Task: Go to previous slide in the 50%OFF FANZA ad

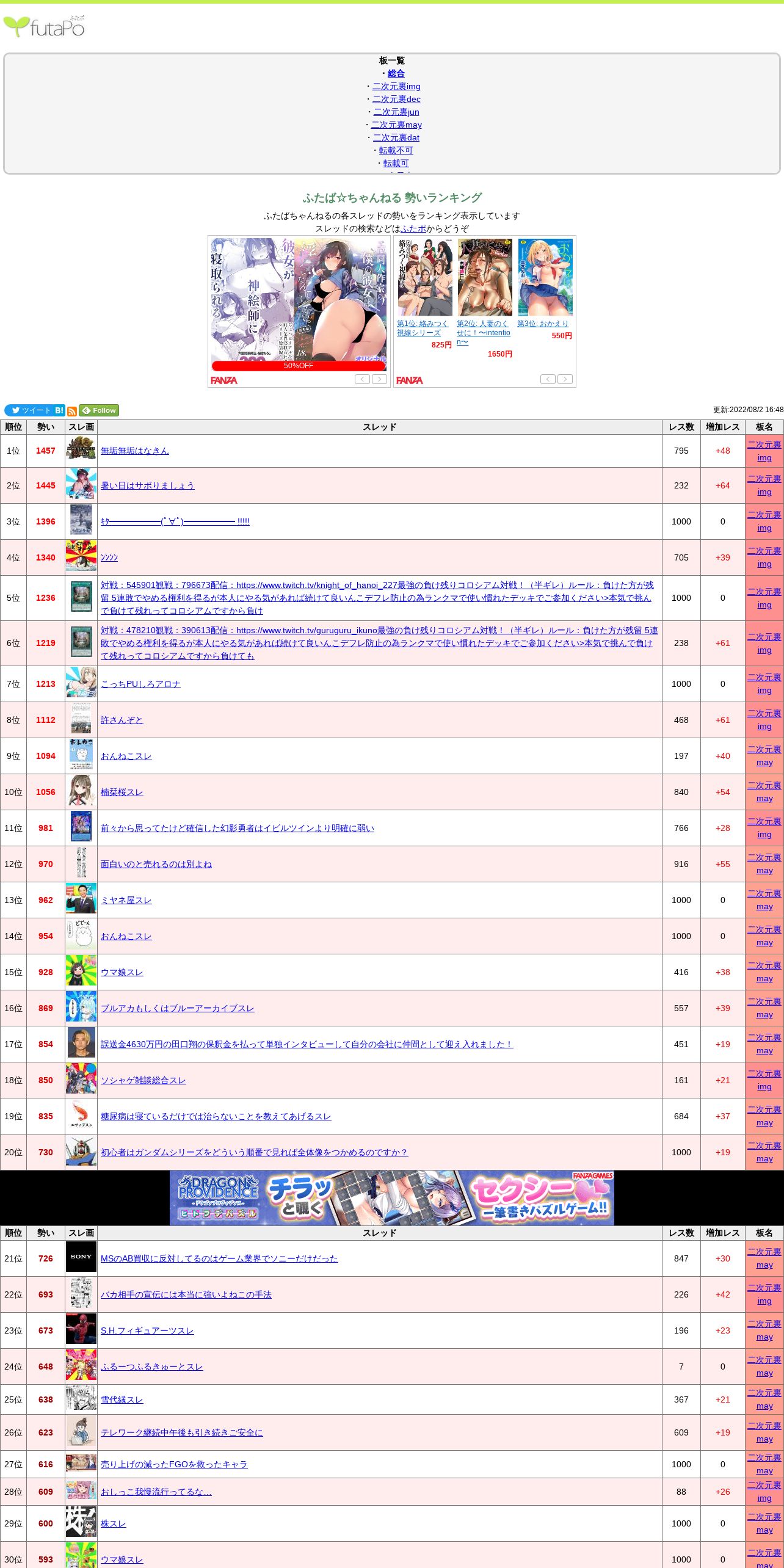Action: [362, 379]
